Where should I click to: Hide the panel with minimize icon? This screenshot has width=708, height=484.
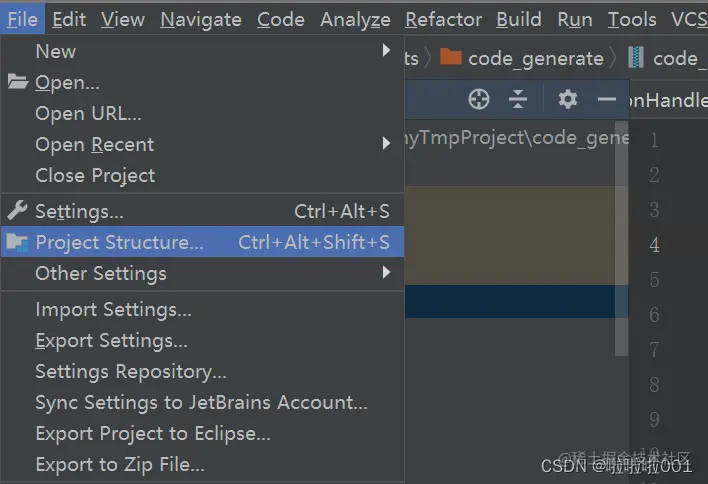coord(606,98)
